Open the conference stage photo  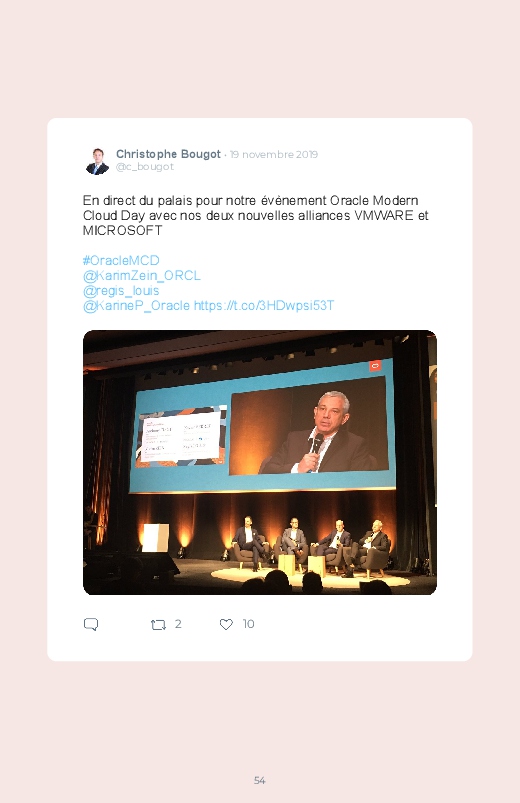tap(260, 462)
